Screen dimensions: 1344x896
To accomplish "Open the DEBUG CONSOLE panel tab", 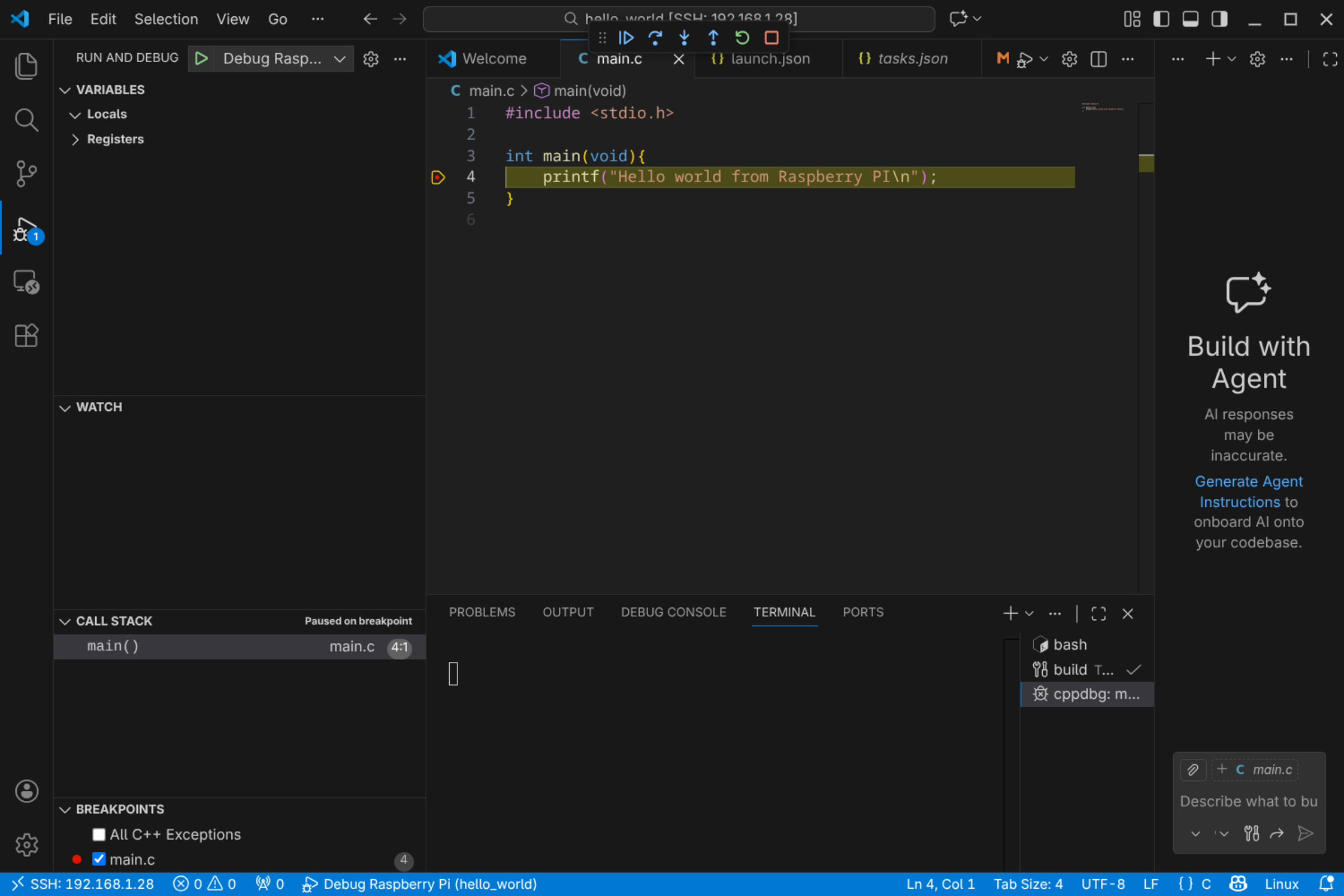I will coord(673,612).
